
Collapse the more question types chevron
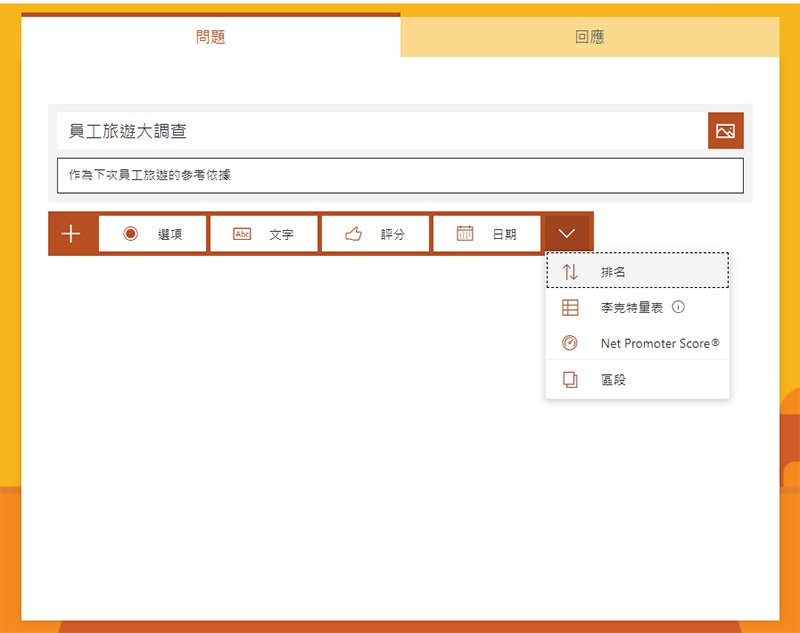[567, 234]
